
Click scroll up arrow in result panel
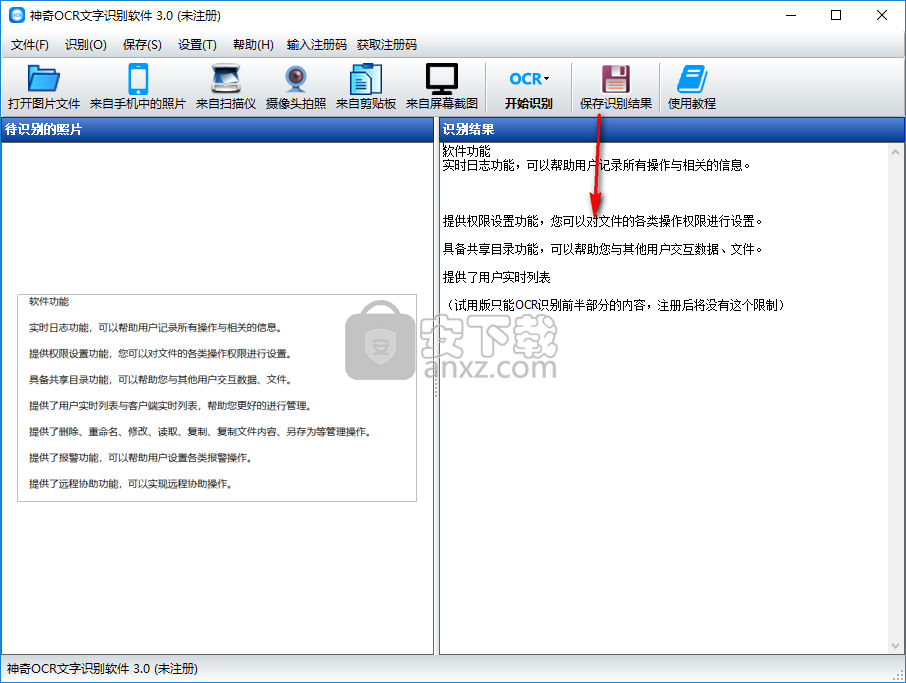[895, 153]
